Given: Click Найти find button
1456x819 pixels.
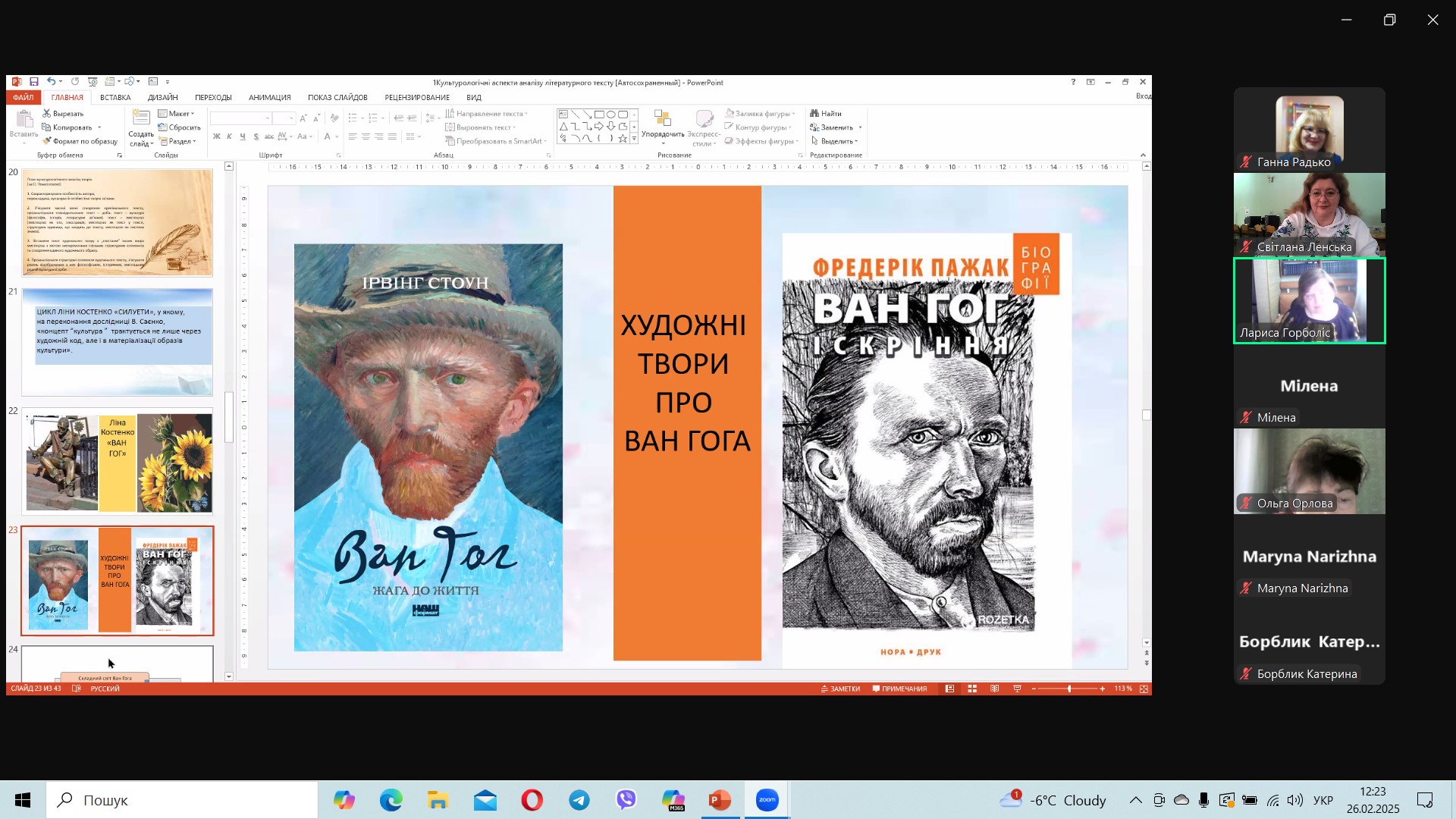Looking at the screenshot, I should [826, 114].
